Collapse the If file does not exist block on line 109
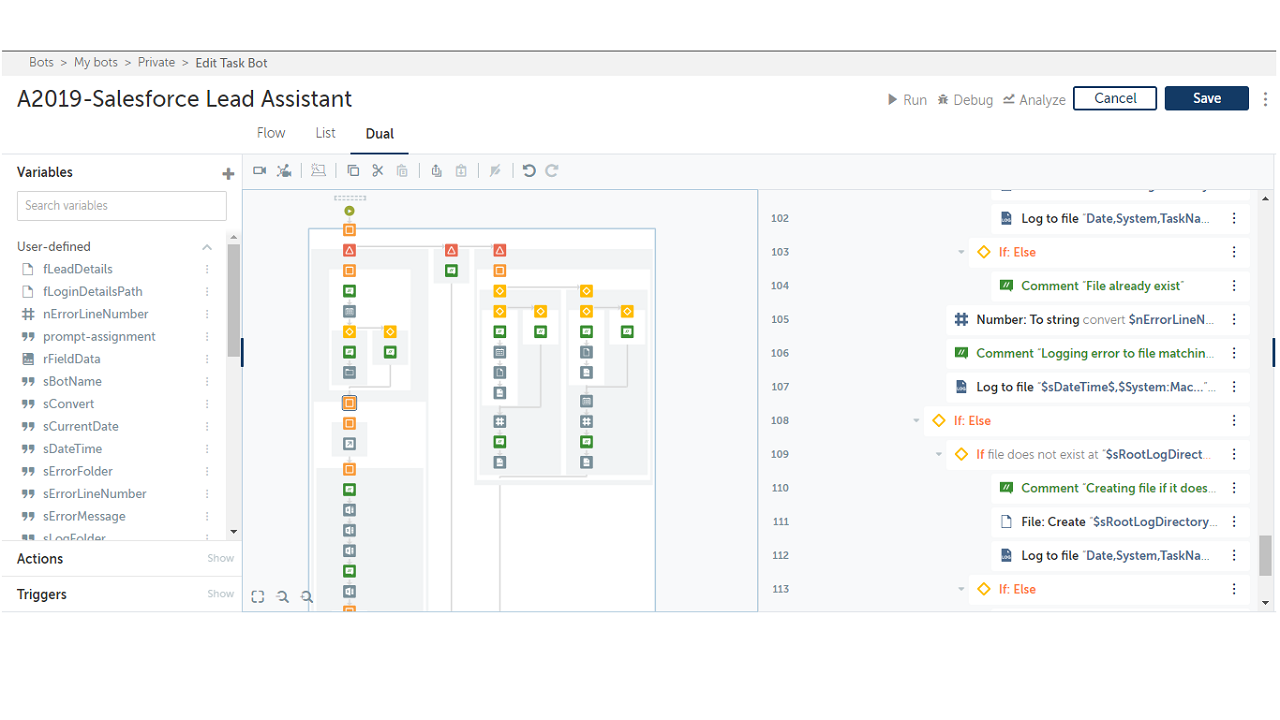This screenshot has width=1280, height=720. (x=938, y=455)
